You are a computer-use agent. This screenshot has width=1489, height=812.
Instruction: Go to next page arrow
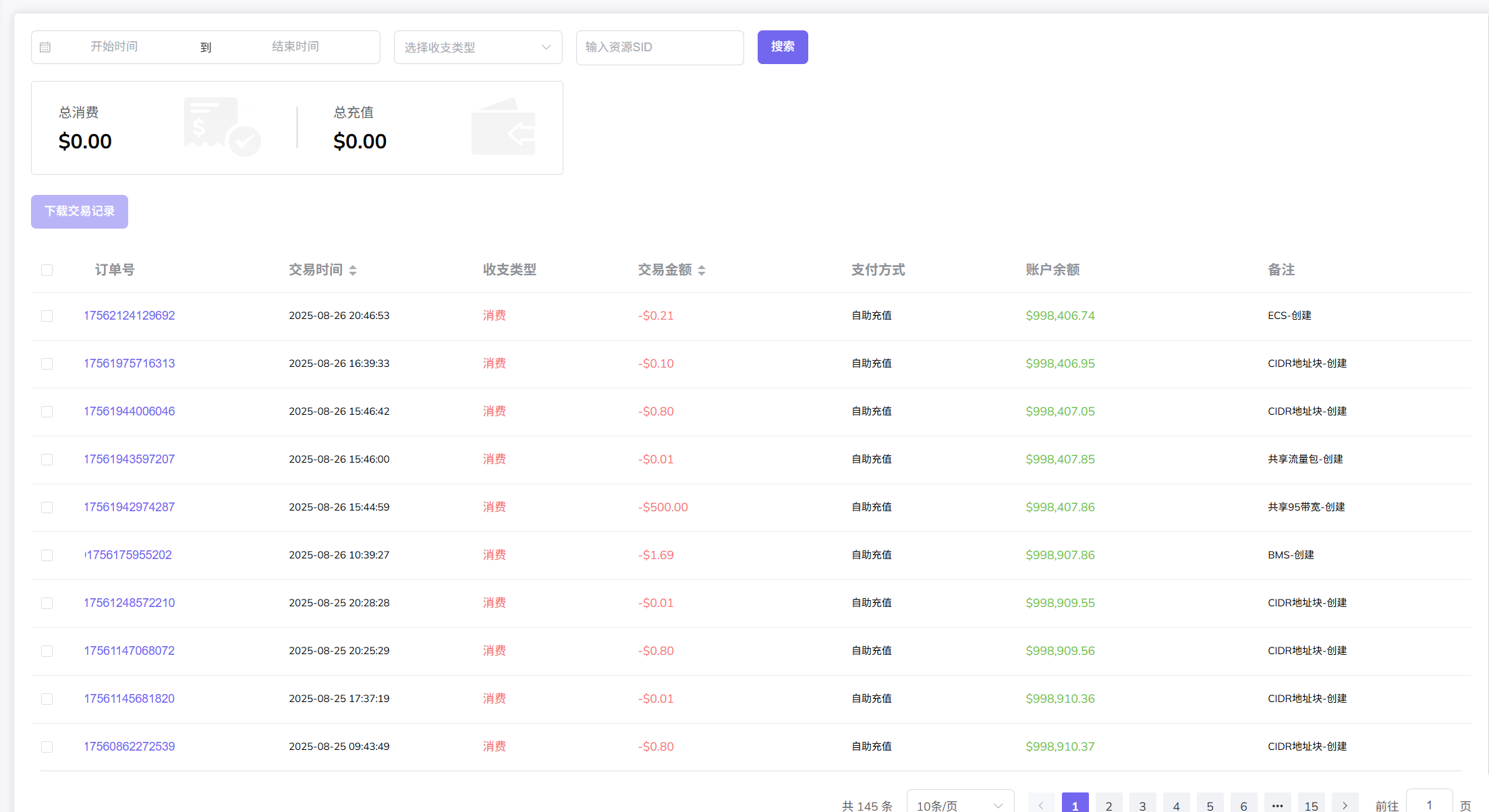coord(1345,805)
